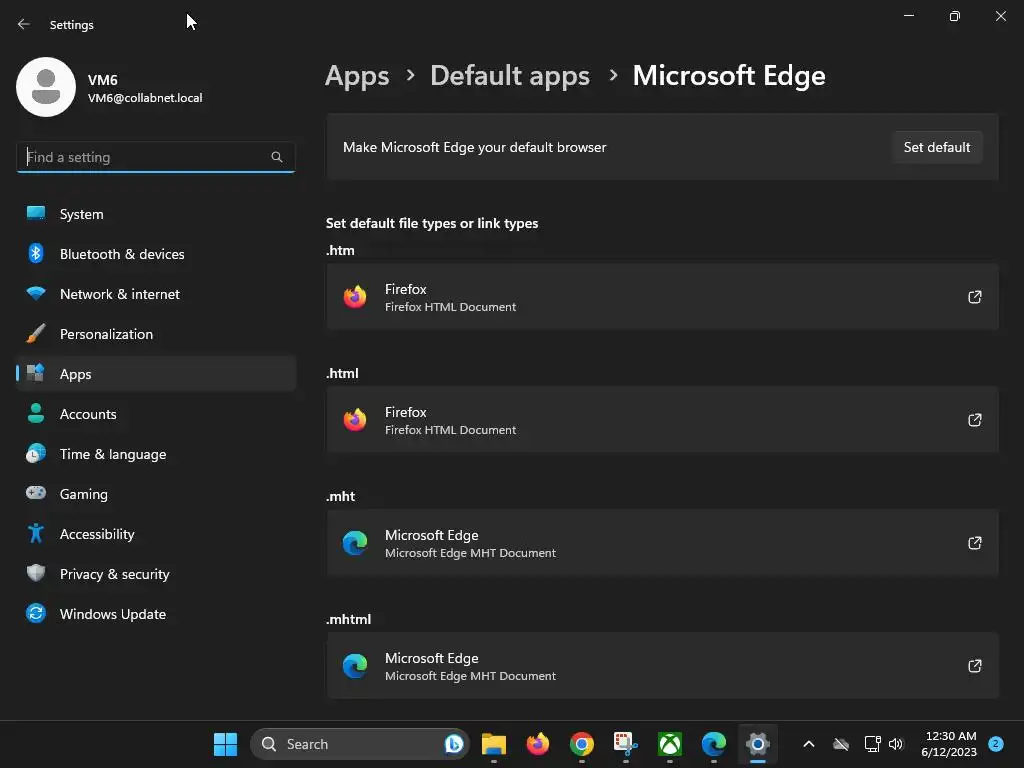
Task: Open Bing chat icon in taskbar search
Action: click(x=454, y=744)
